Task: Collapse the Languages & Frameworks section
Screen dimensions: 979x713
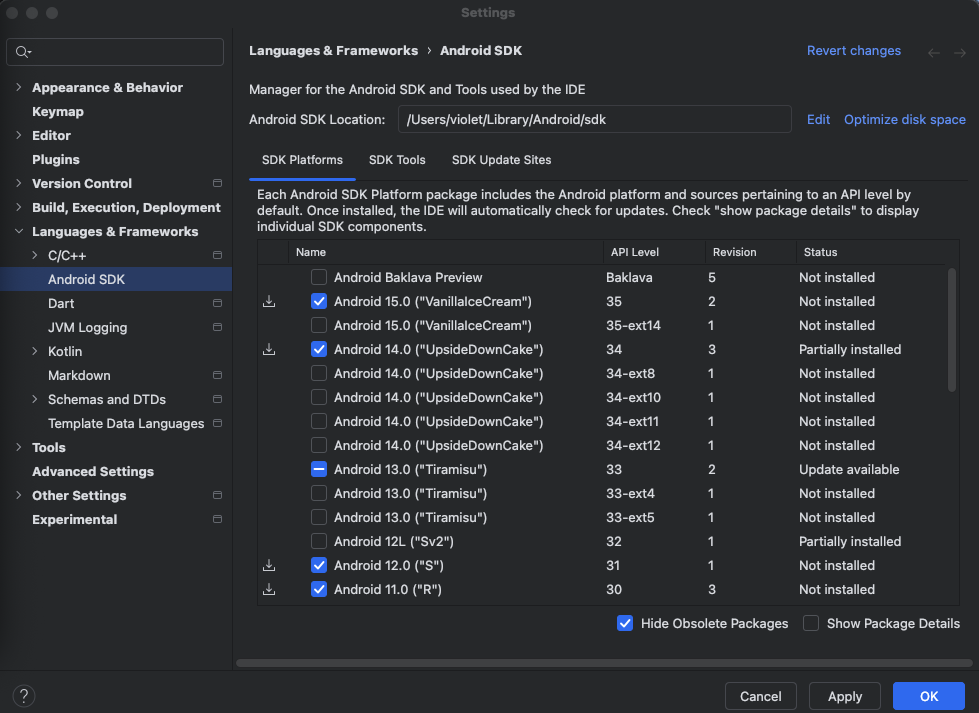Action: 19,232
